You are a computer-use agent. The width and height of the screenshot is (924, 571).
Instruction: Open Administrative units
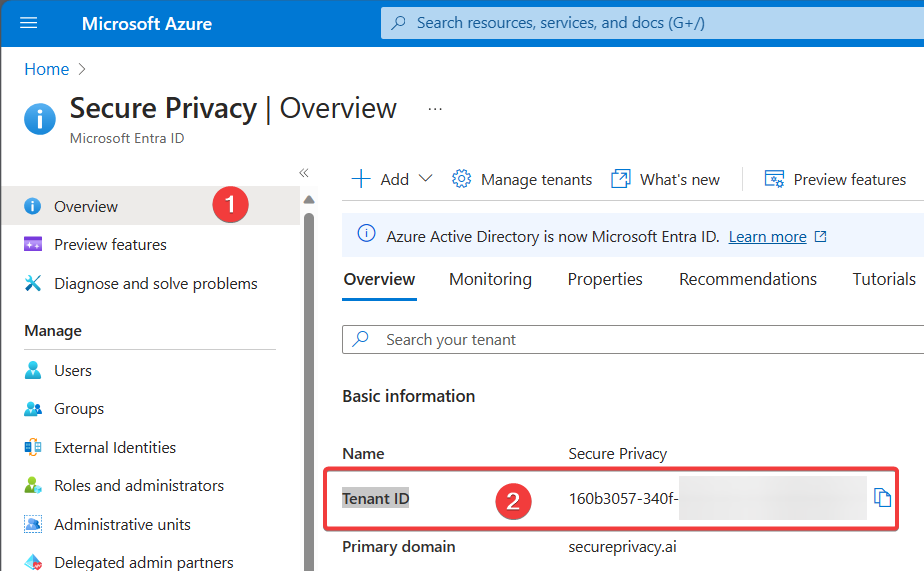123,524
